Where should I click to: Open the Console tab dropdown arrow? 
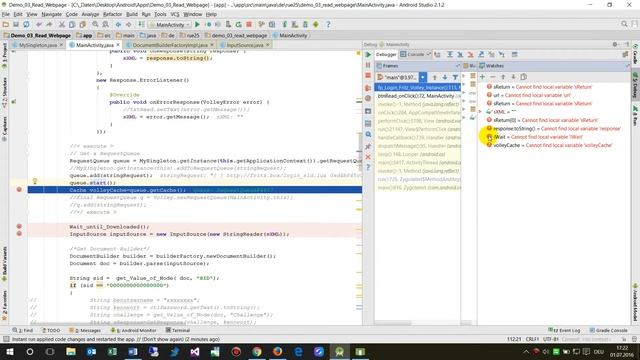point(428,54)
